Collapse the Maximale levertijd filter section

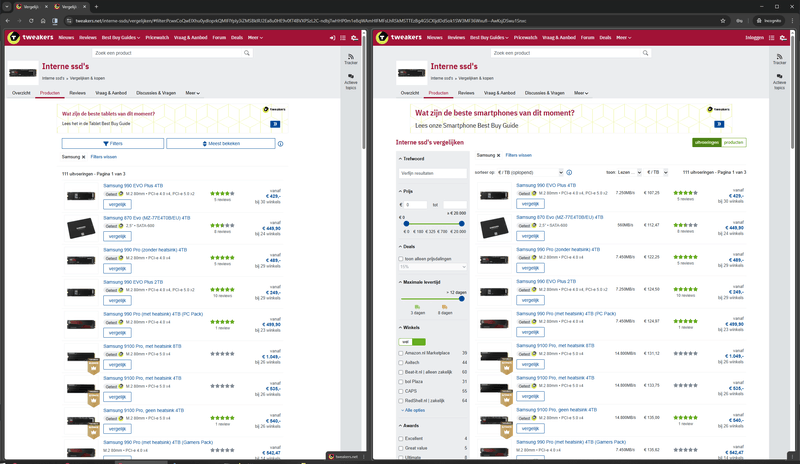(x=419, y=282)
